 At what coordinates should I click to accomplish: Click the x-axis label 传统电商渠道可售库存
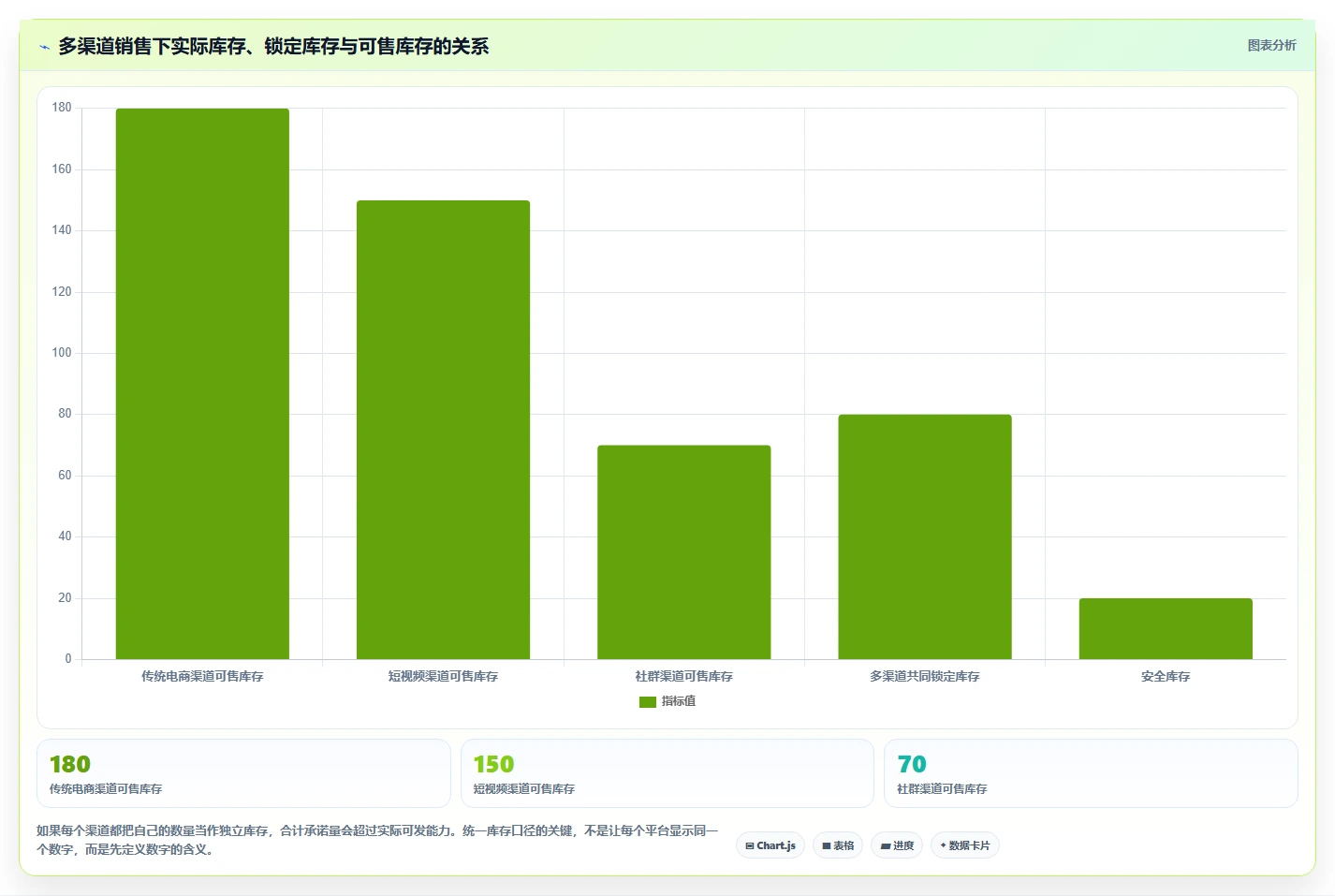tap(202, 676)
